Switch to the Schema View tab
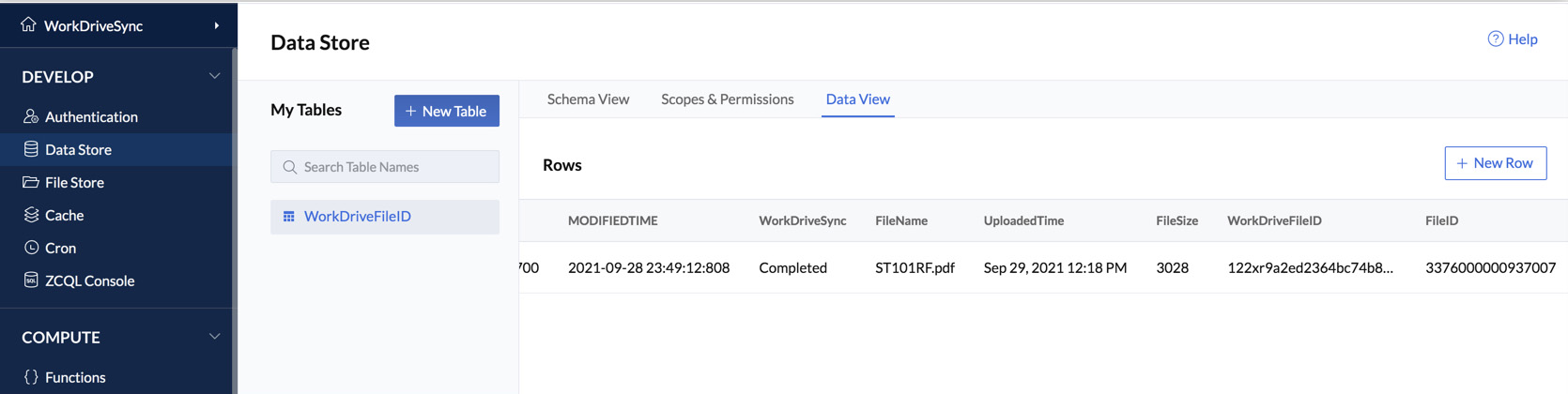 pyautogui.click(x=588, y=99)
